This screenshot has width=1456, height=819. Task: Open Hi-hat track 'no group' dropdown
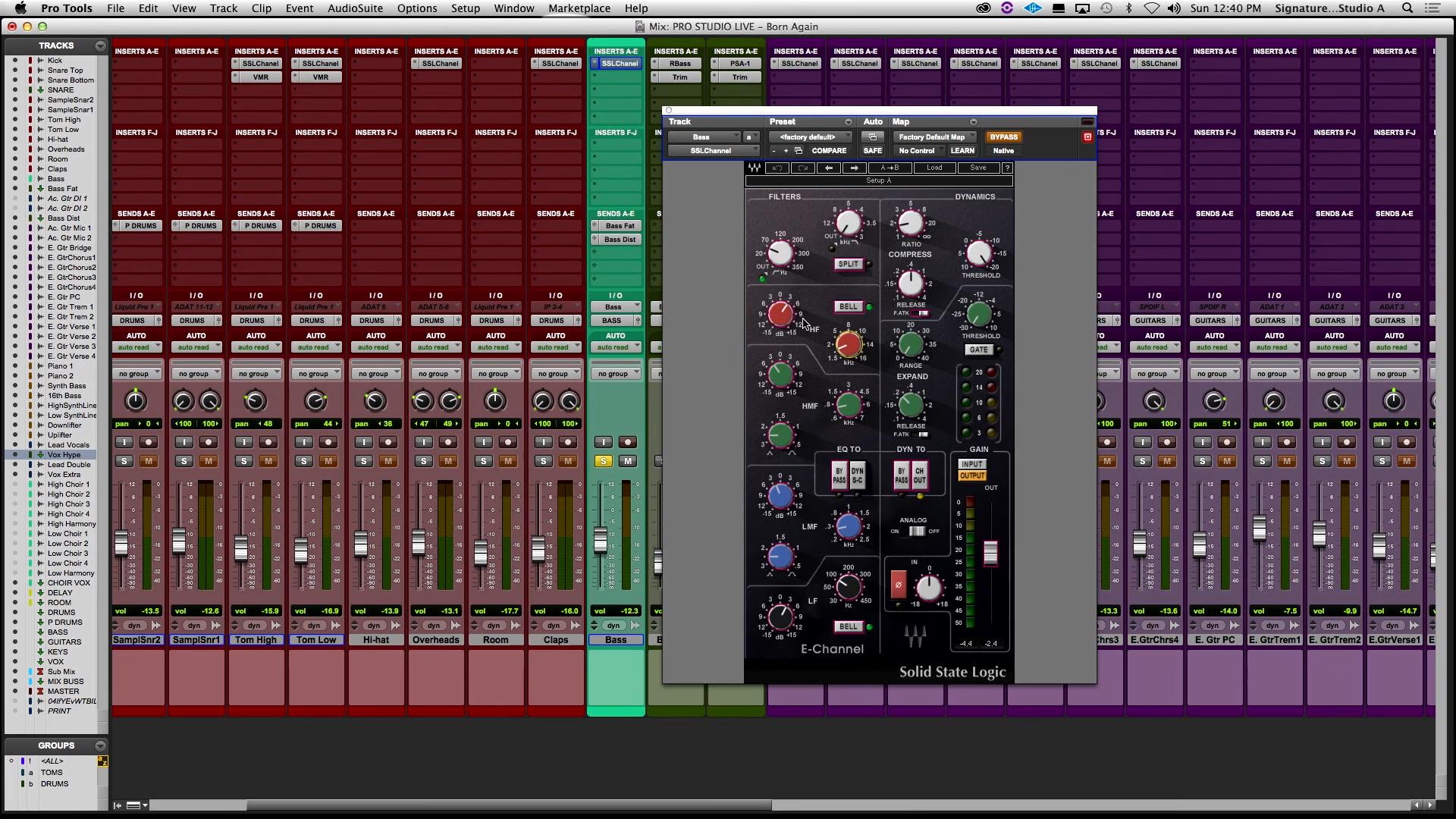pos(376,374)
